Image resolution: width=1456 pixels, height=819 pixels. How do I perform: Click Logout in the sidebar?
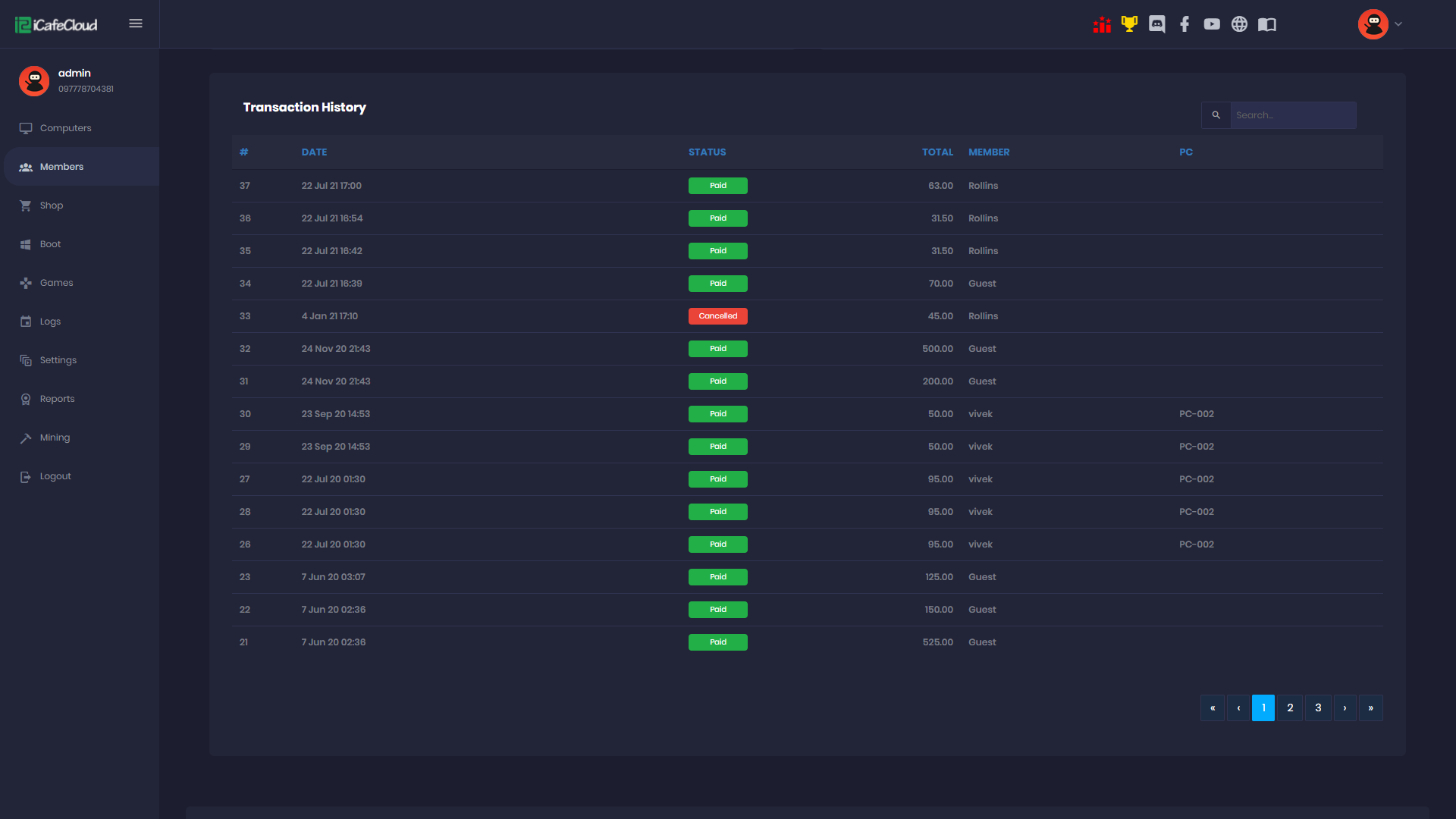[55, 476]
